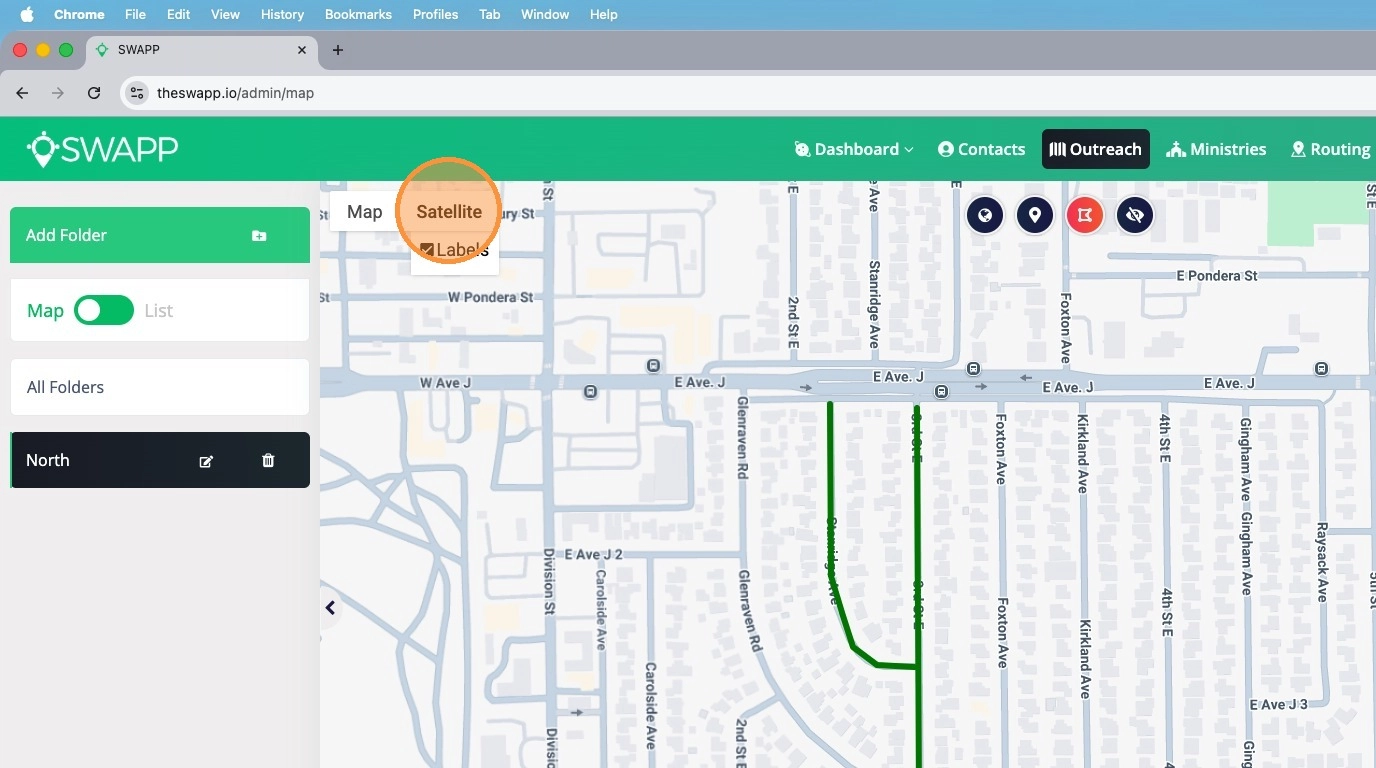This screenshot has width=1376, height=768.
Task: Go back to the previous page
Action: click(22, 93)
